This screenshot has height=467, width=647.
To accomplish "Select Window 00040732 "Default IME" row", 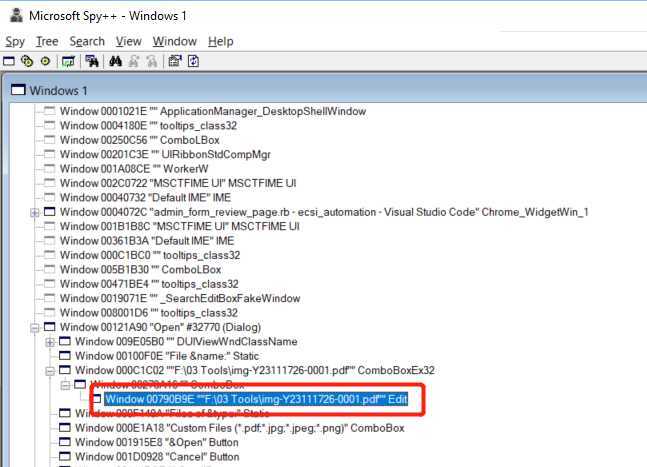I will pyautogui.click(x=145, y=198).
